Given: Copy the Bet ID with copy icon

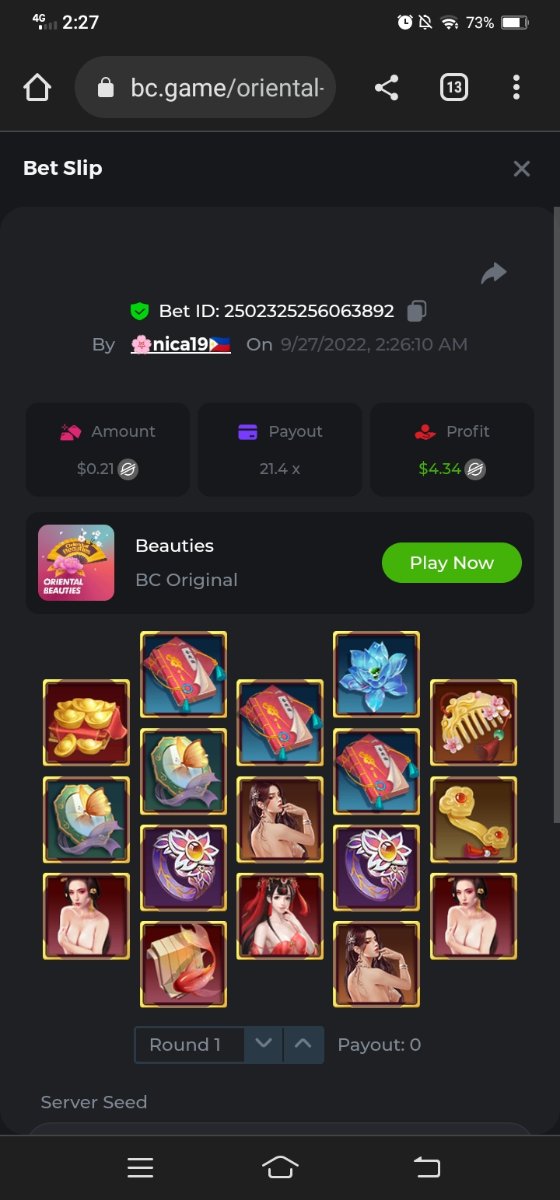Looking at the screenshot, I should (417, 311).
